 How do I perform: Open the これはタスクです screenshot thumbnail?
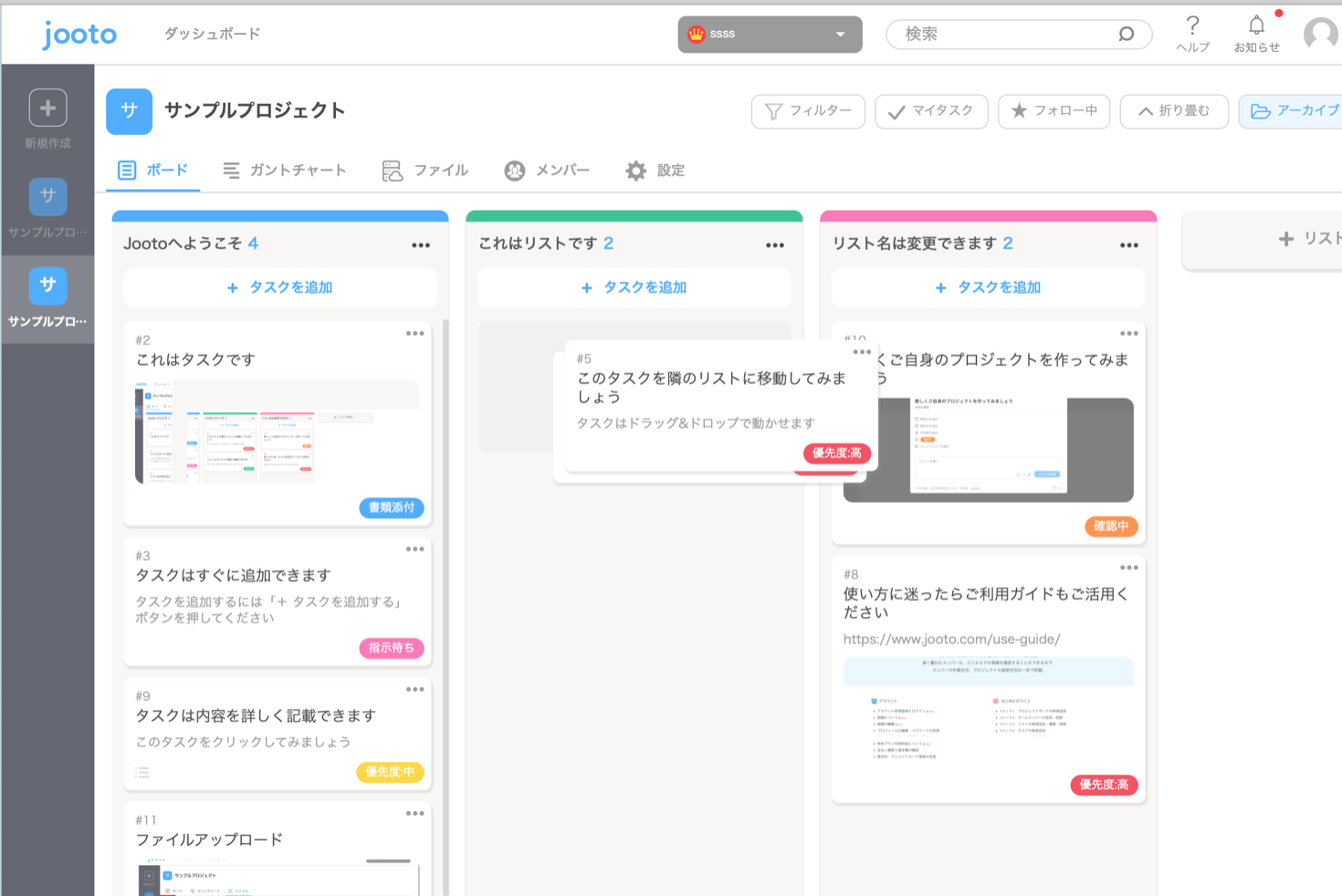[x=277, y=432]
